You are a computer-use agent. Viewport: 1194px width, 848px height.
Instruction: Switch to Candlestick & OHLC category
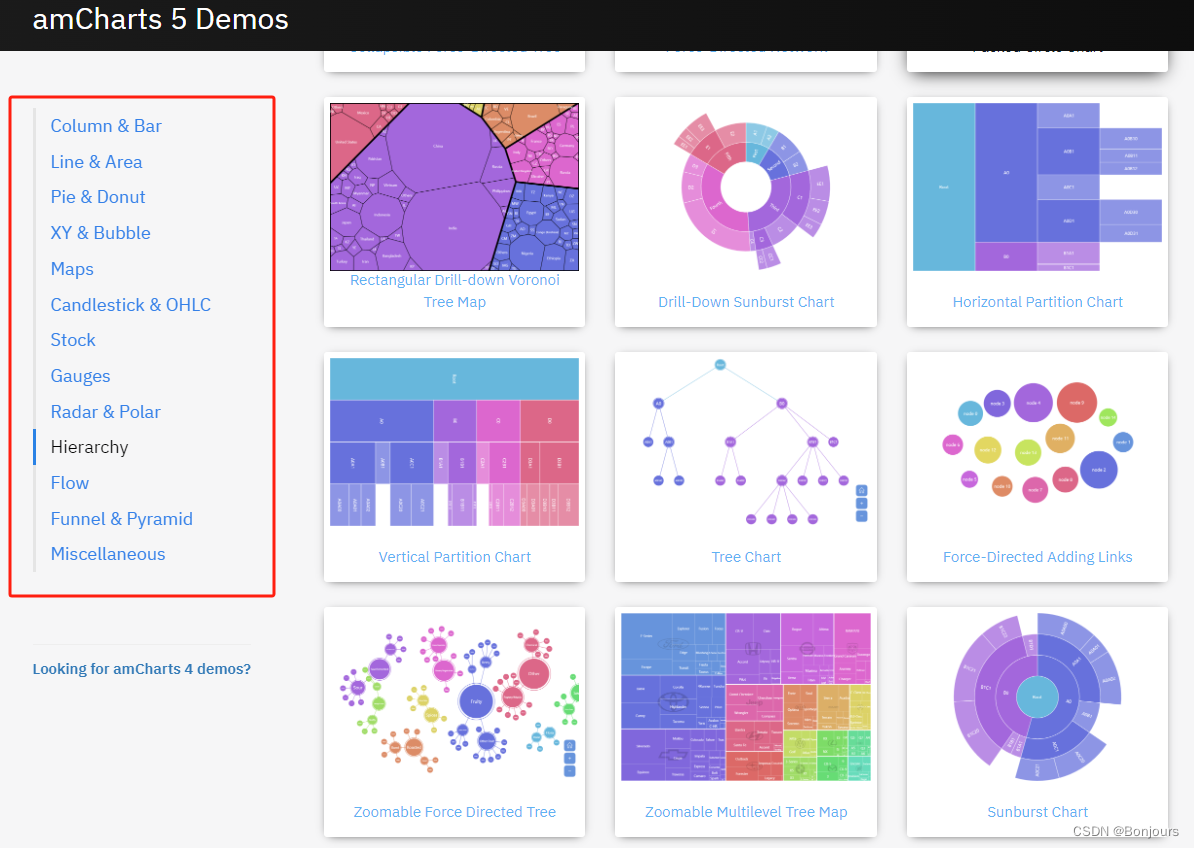[131, 305]
